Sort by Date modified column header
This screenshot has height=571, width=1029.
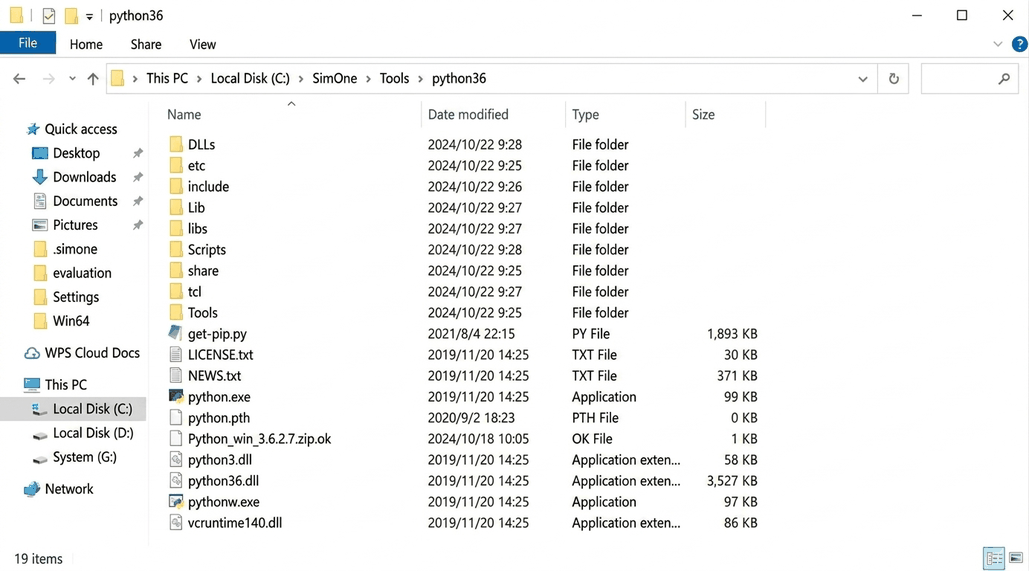468,114
